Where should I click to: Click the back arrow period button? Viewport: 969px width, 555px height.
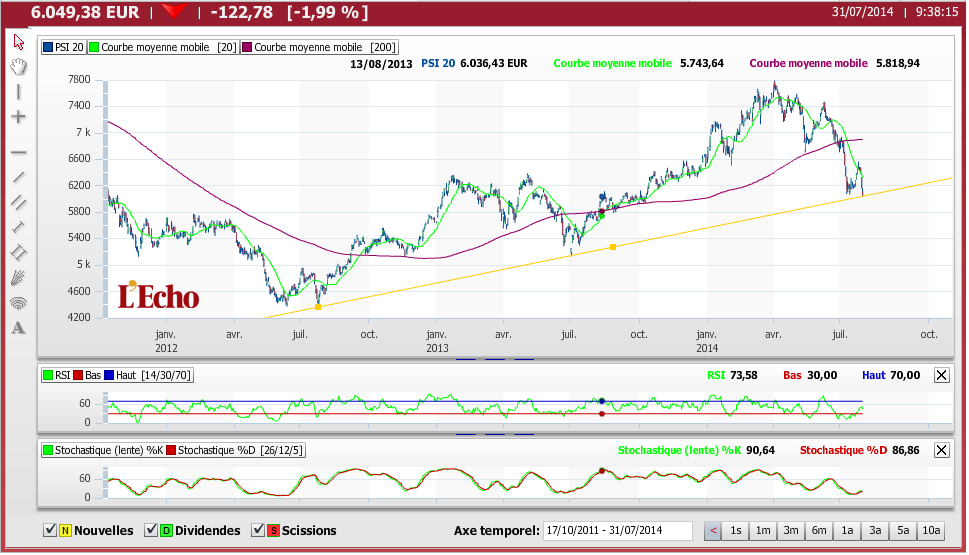click(x=713, y=530)
